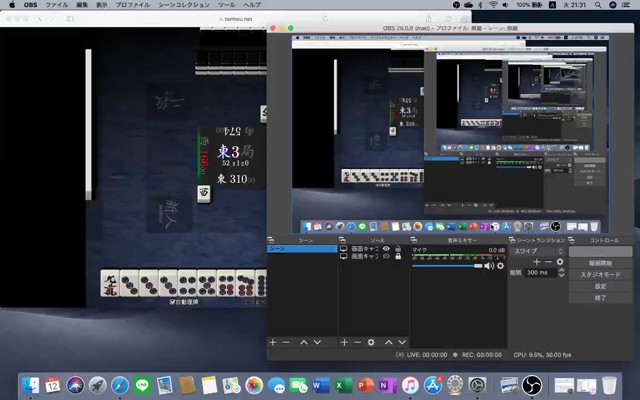This screenshot has height=400, width=640.
Task: Launch Microsoft Word from the Dock
Action: coord(321,385)
